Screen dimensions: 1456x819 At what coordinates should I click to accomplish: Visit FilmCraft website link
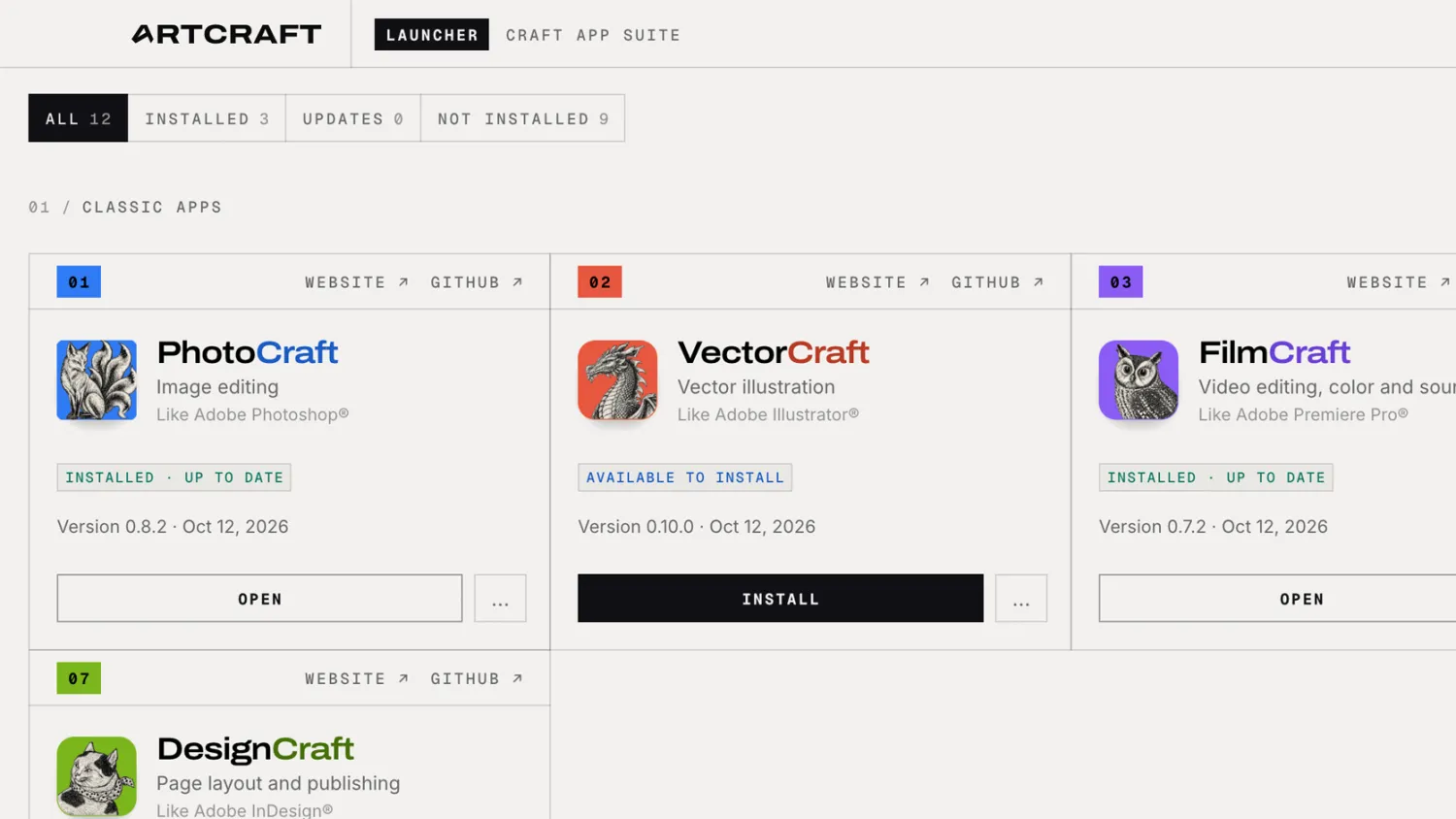[1399, 282]
